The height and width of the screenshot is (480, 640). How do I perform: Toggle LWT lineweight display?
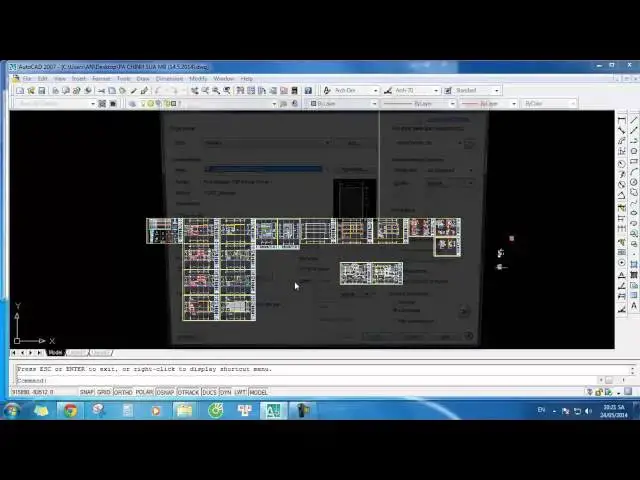coord(240,392)
